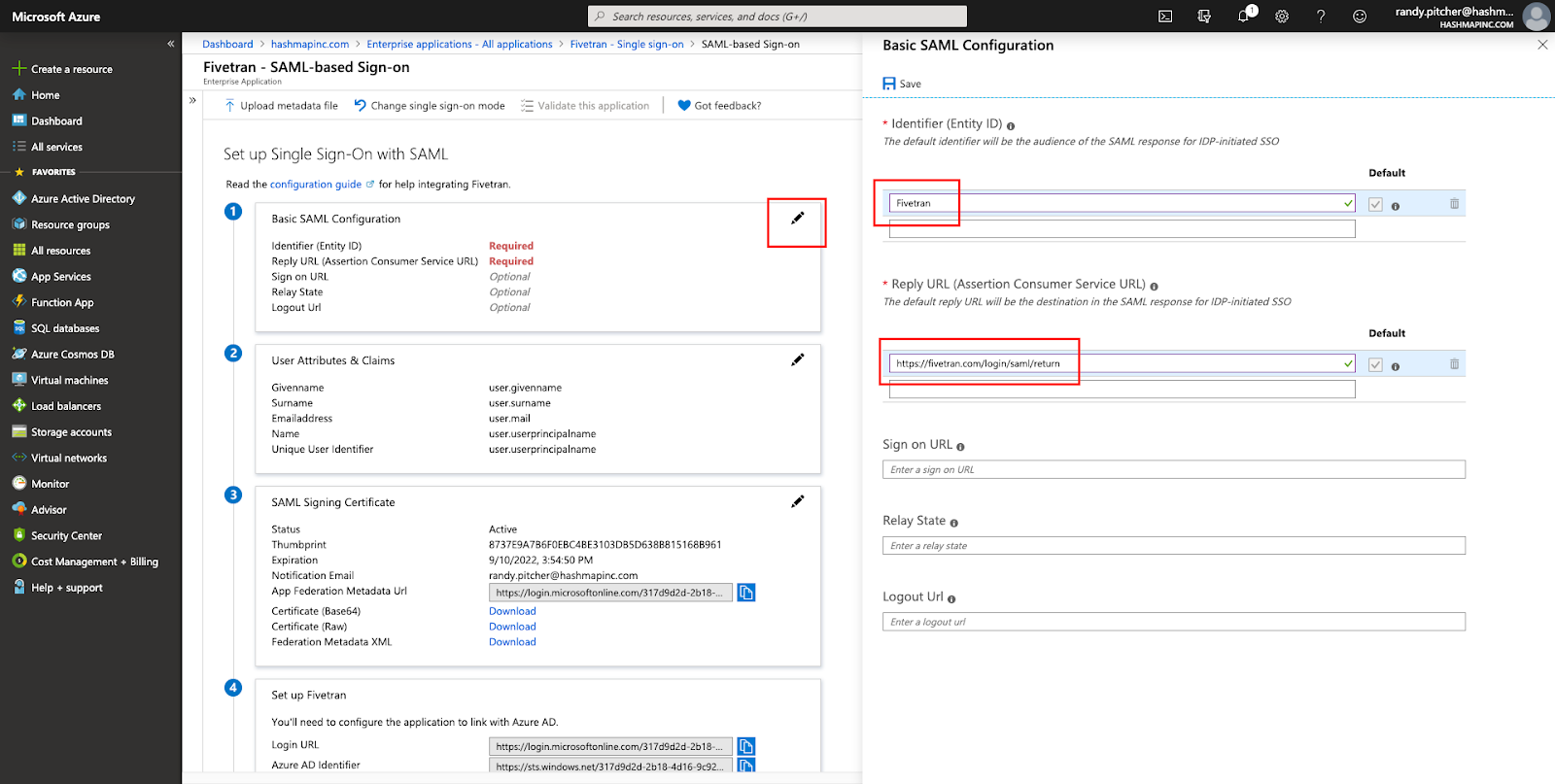Click the global search box
1555x784 pixels.
pyautogui.click(x=777, y=17)
